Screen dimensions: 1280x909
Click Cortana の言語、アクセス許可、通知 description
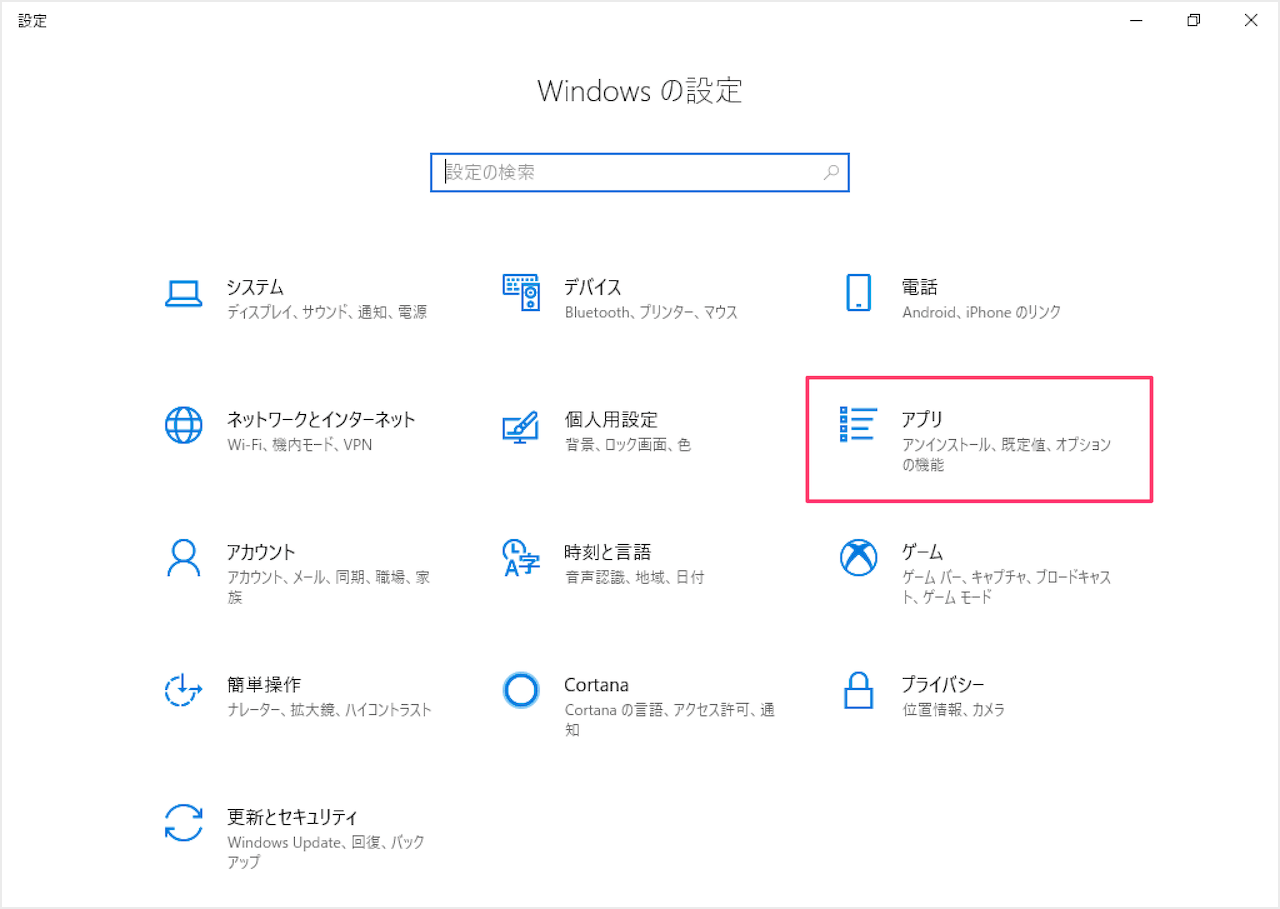pyautogui.click(x=670, y=720)
